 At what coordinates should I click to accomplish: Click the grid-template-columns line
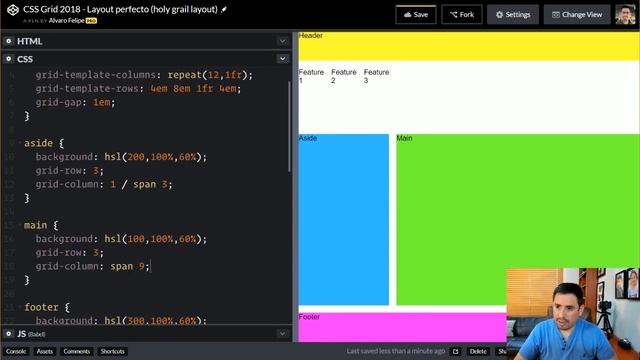coord(144,75)
